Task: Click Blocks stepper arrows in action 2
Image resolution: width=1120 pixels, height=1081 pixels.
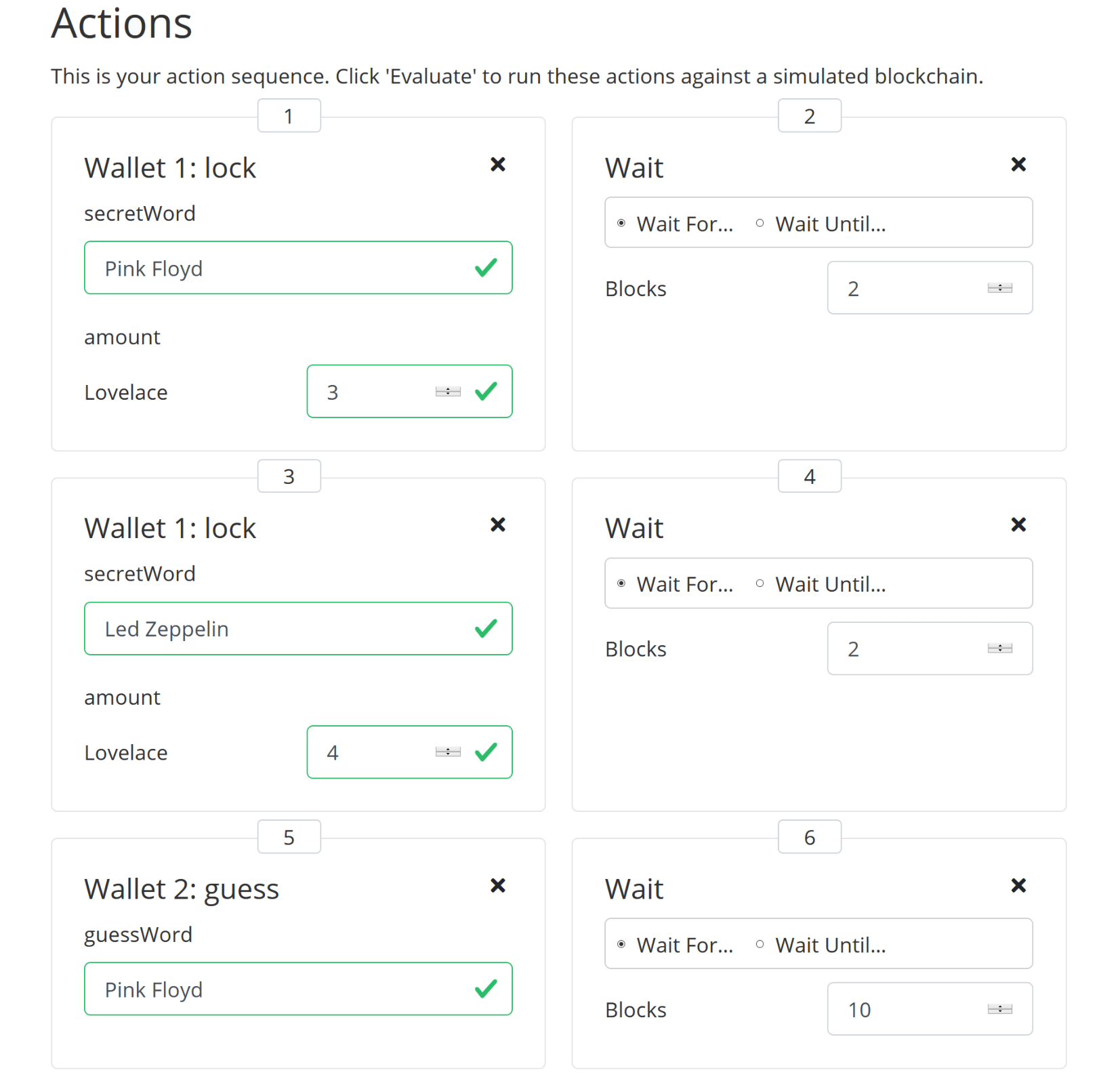Action: (999, 288)
